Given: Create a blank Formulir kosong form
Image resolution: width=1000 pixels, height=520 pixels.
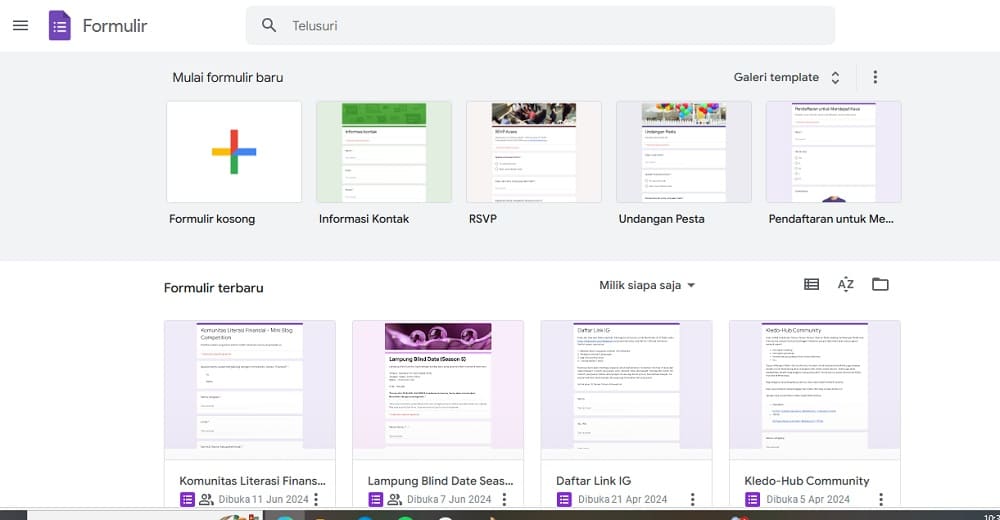Looking at the screenshot, I should [x=234, y=152].
